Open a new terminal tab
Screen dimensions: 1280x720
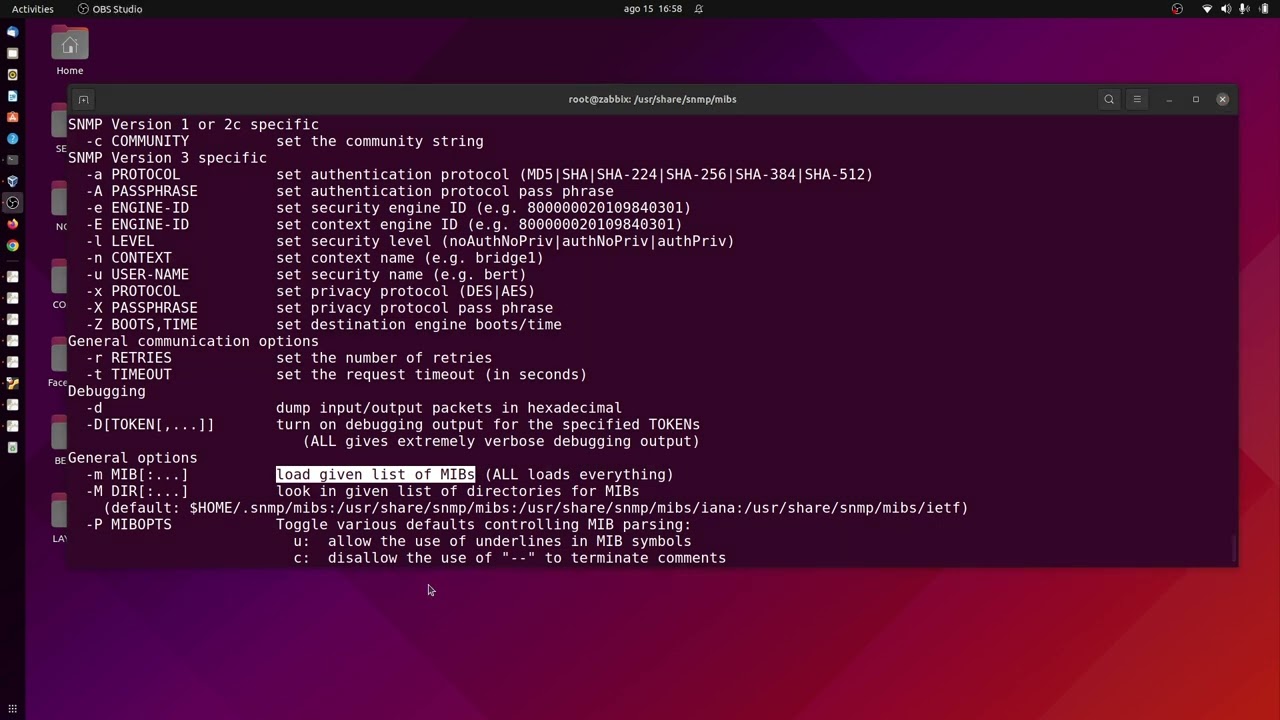[84, 99]
